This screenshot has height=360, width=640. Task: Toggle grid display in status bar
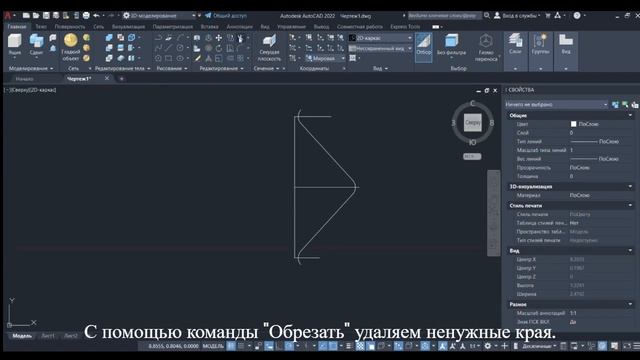pyautogui.click(x=231, y=346)
